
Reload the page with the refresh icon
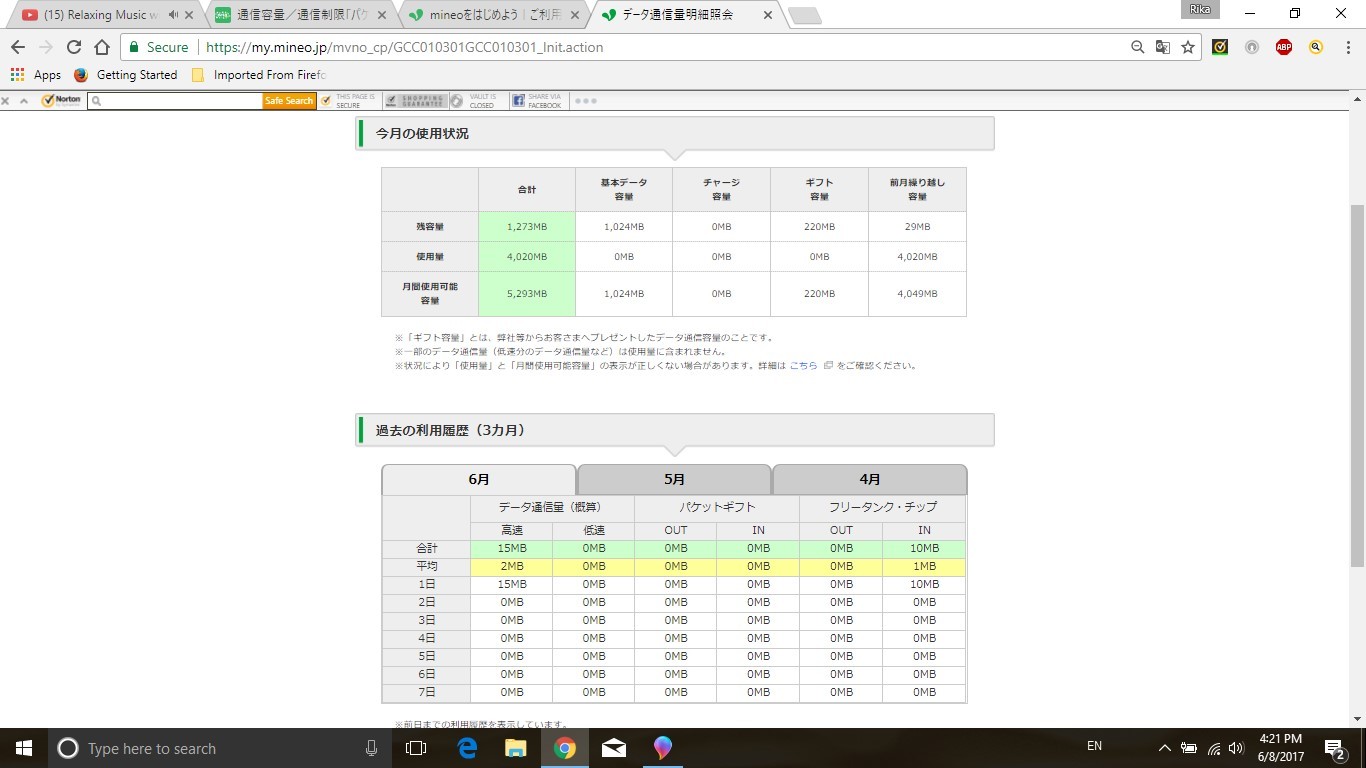(74, 47)
